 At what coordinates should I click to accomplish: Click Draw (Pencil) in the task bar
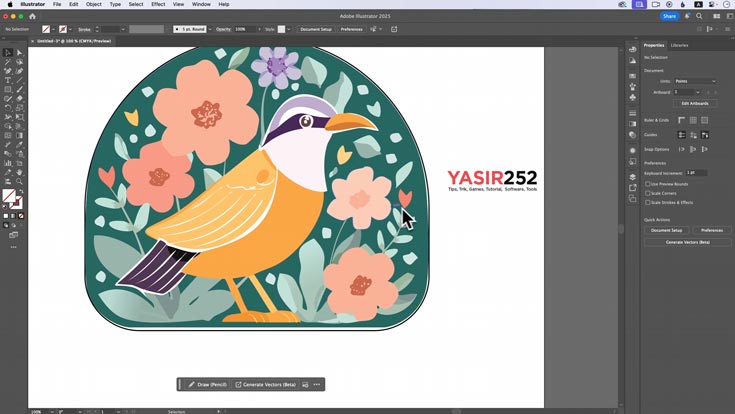click(208, 384)
